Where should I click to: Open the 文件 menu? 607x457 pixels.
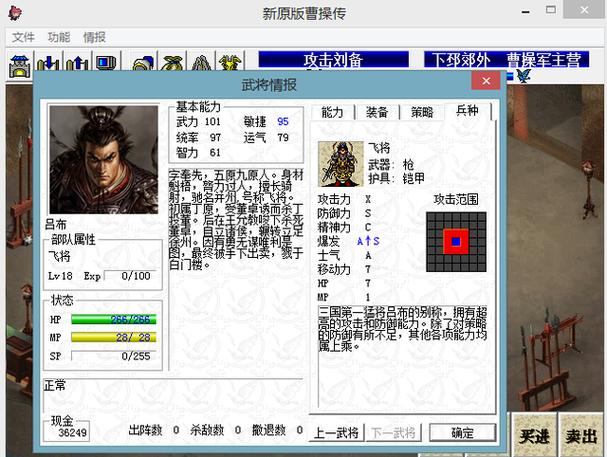click(23, 37)
